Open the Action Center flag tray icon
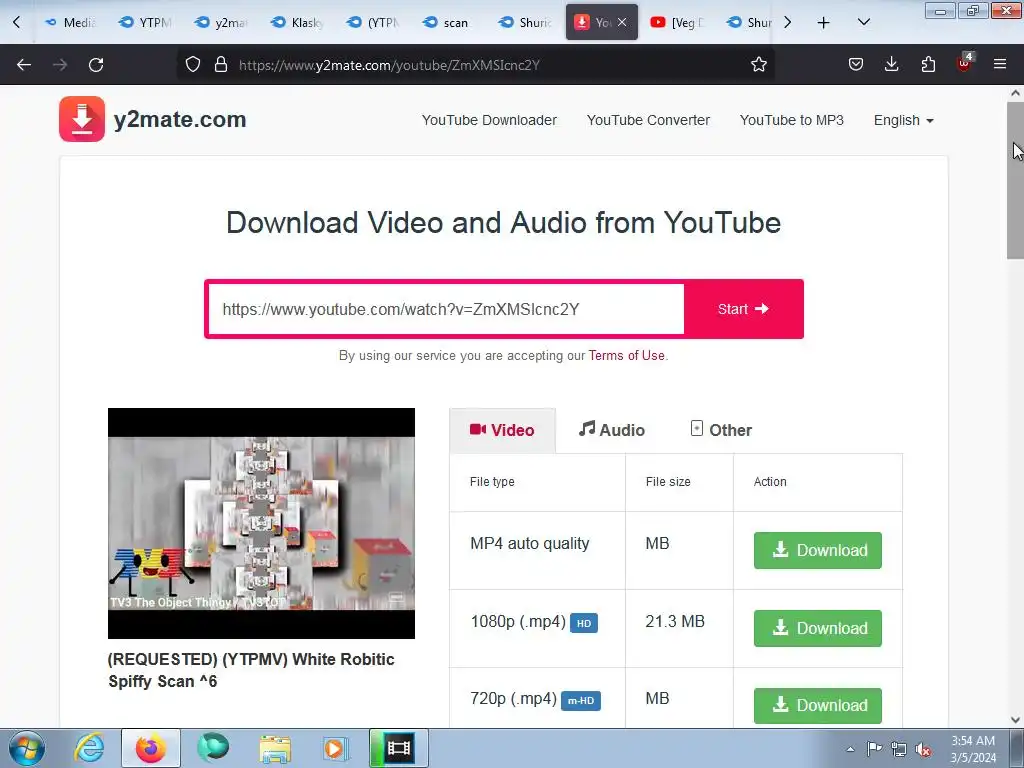Screen dimensions: 1024x768 [x=874, y=749]
